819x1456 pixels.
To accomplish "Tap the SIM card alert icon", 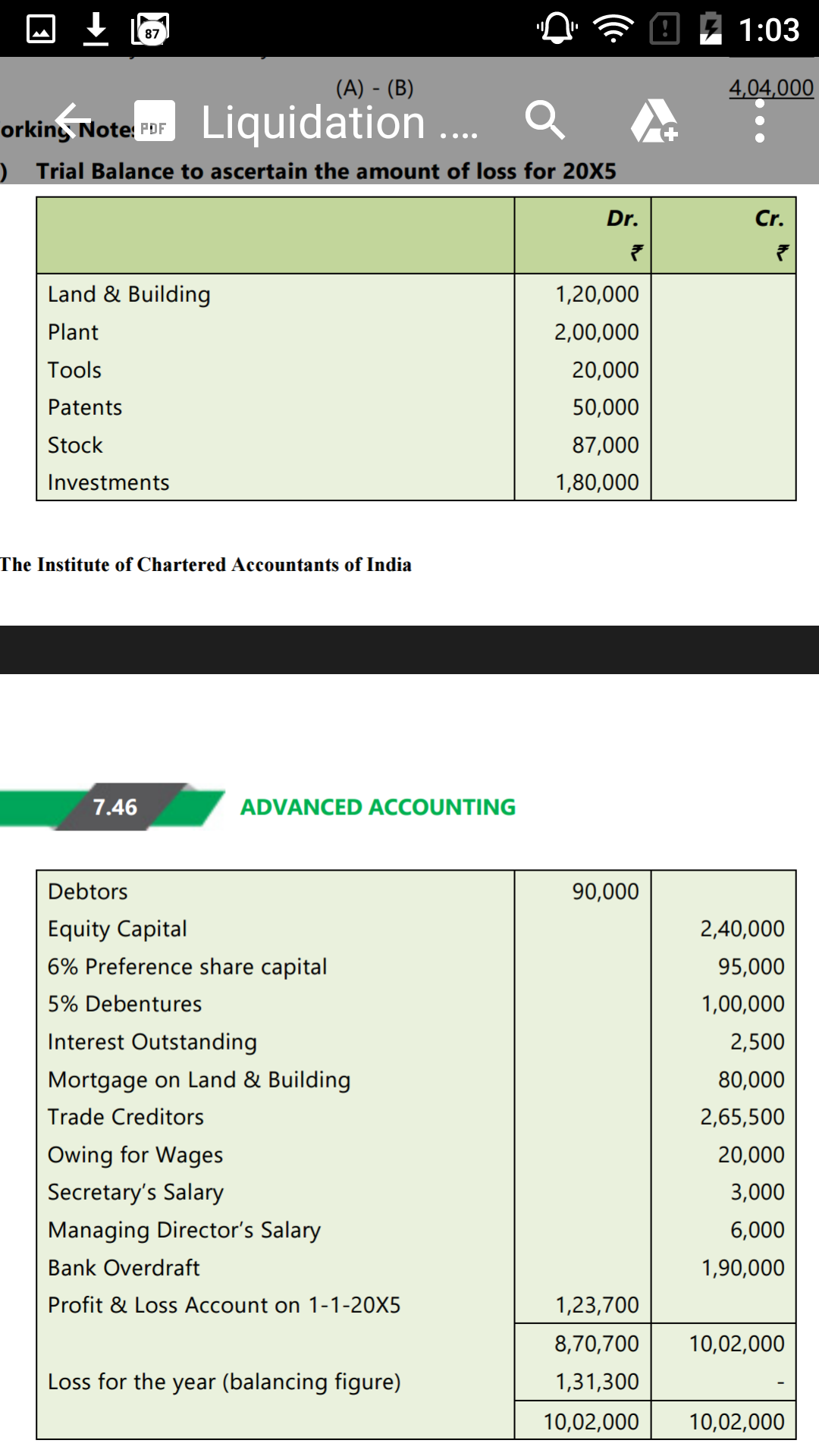I will click(x=665, y=29).
